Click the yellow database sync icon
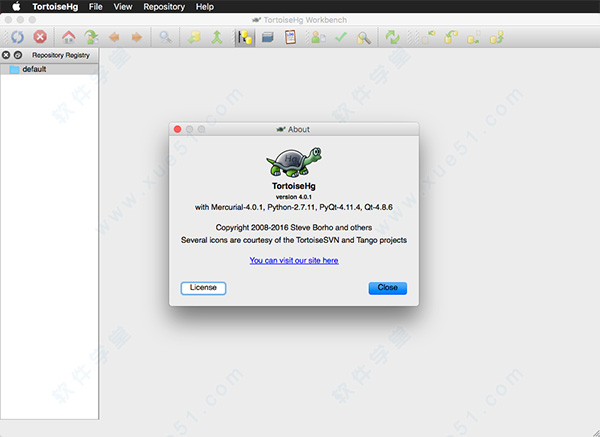This screenshot has height=437, width=600. click(194, 37)
